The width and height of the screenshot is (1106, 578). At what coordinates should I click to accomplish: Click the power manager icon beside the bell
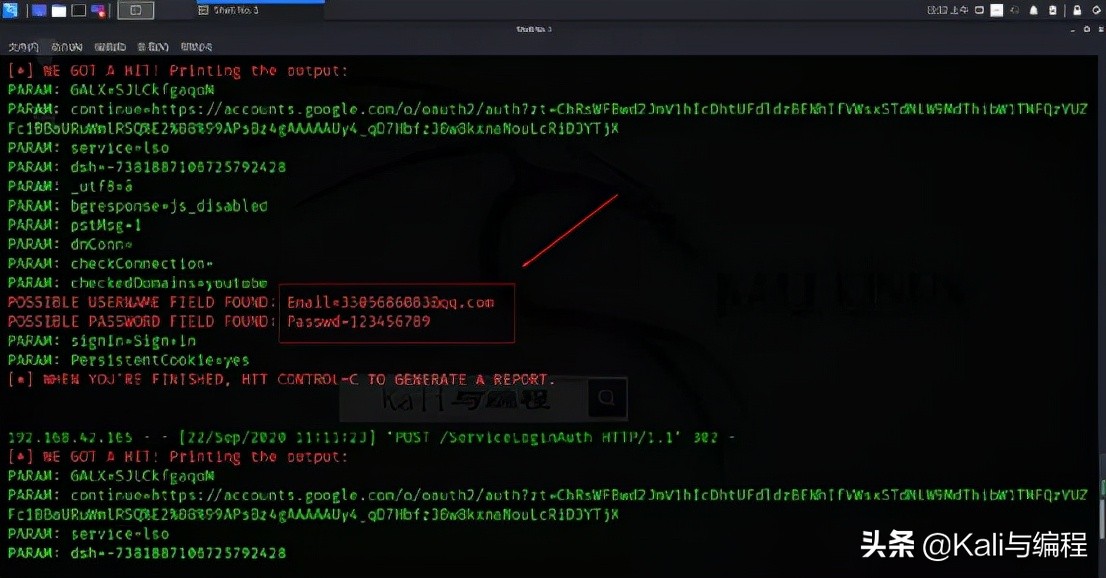tap(1052, 10)
